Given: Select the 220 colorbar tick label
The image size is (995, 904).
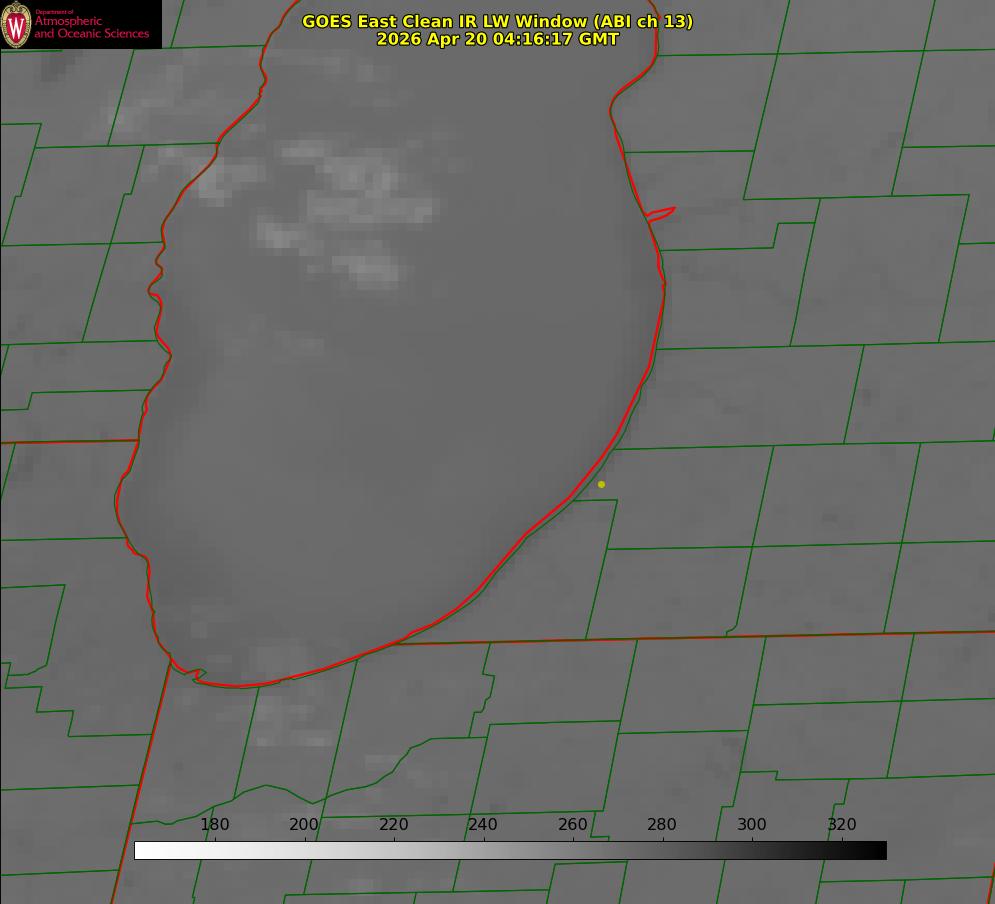Looking at the screenshot, I should tap(393, 824).
